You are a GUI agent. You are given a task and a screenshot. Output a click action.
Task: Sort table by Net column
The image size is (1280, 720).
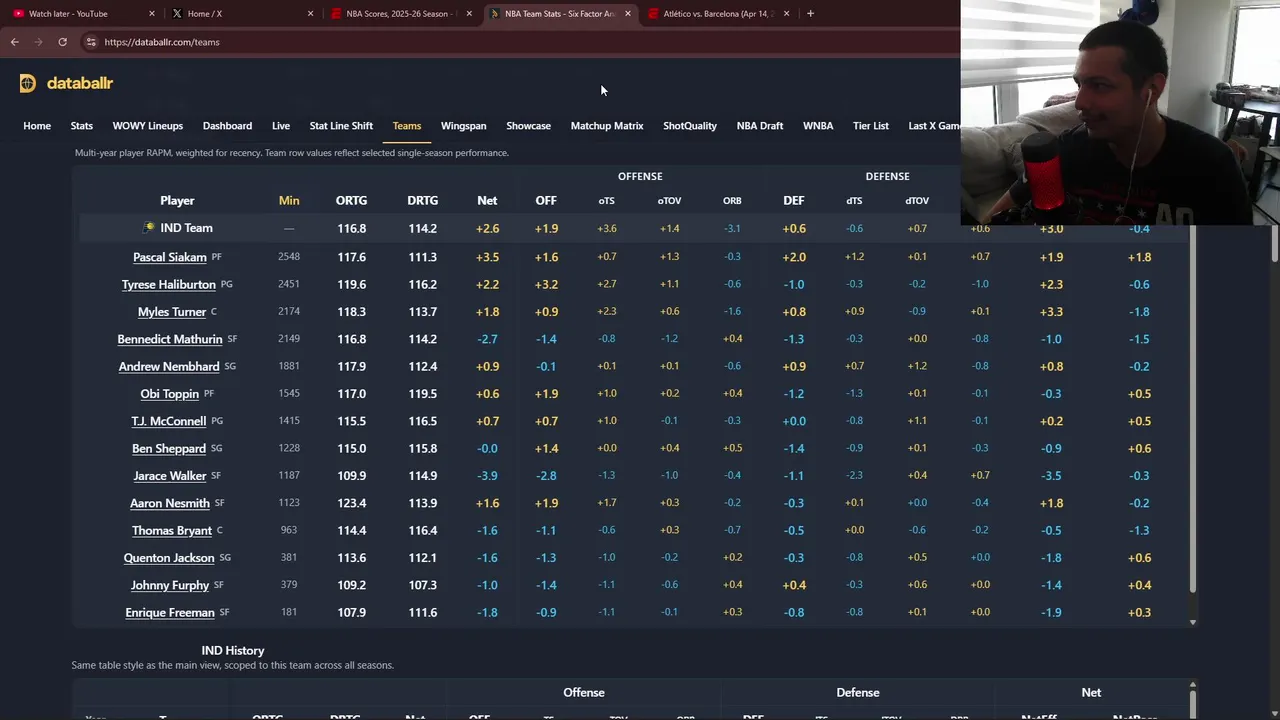pyautogui.click(x=487, y=201)
